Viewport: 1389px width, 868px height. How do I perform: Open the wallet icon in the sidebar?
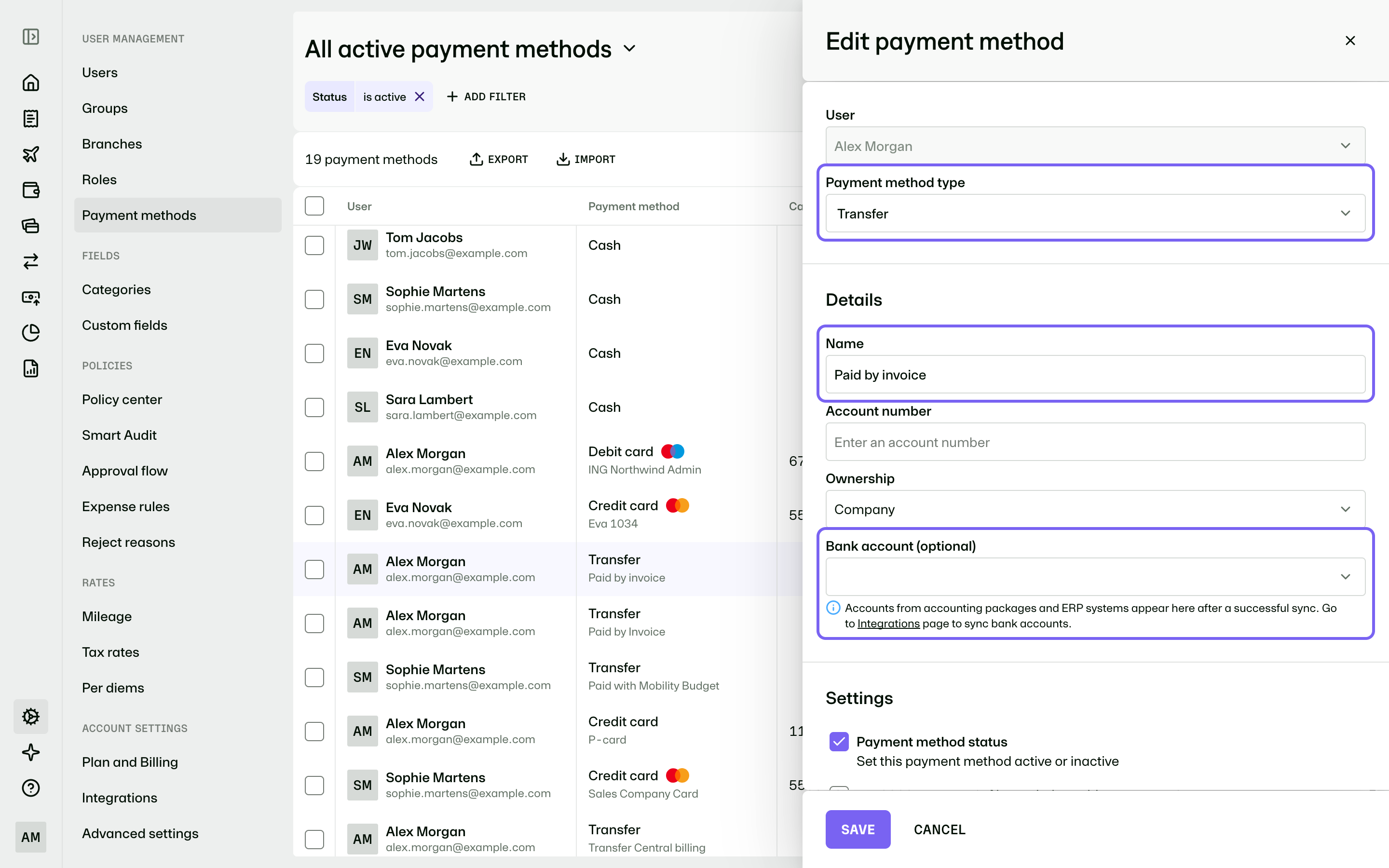[x=31, y=190]
